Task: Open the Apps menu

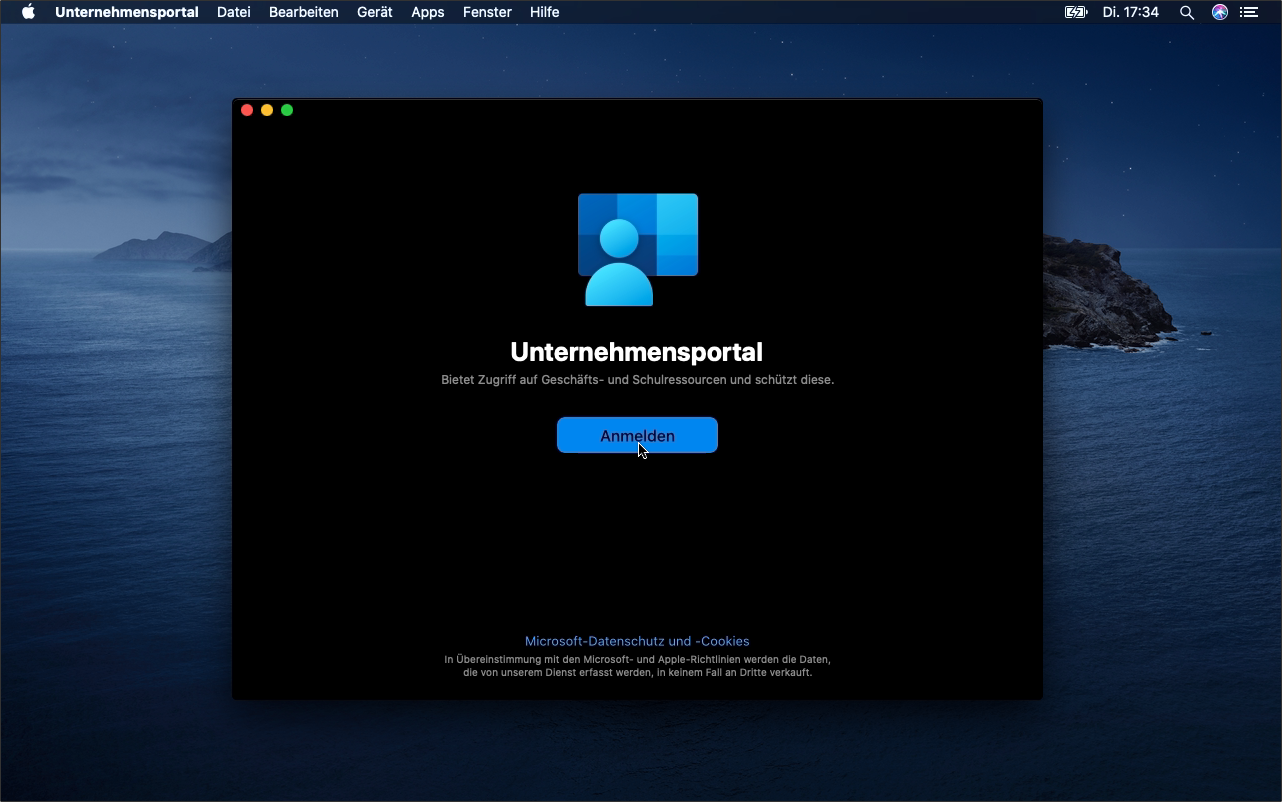Action: tap(427, 12)
